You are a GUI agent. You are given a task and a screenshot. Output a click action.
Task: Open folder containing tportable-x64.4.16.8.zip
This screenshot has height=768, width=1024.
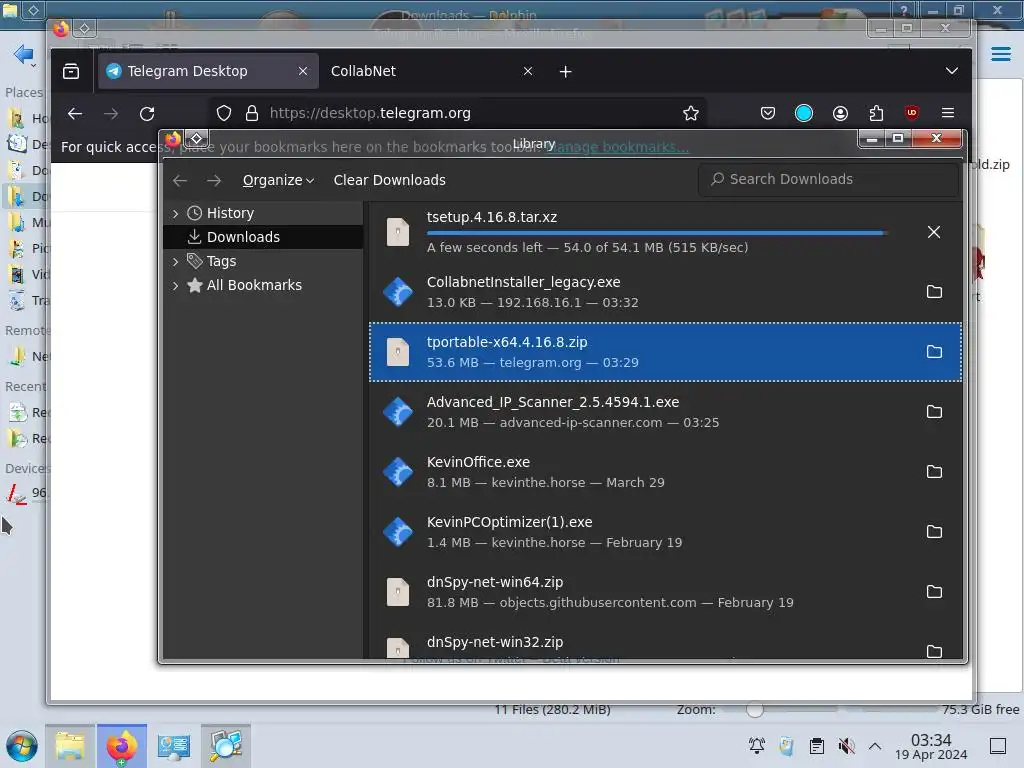(935, 351)
